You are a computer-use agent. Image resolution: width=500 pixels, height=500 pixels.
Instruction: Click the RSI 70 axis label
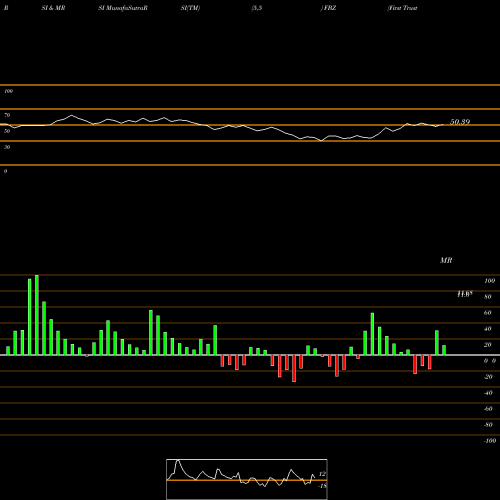click(7, 115)
